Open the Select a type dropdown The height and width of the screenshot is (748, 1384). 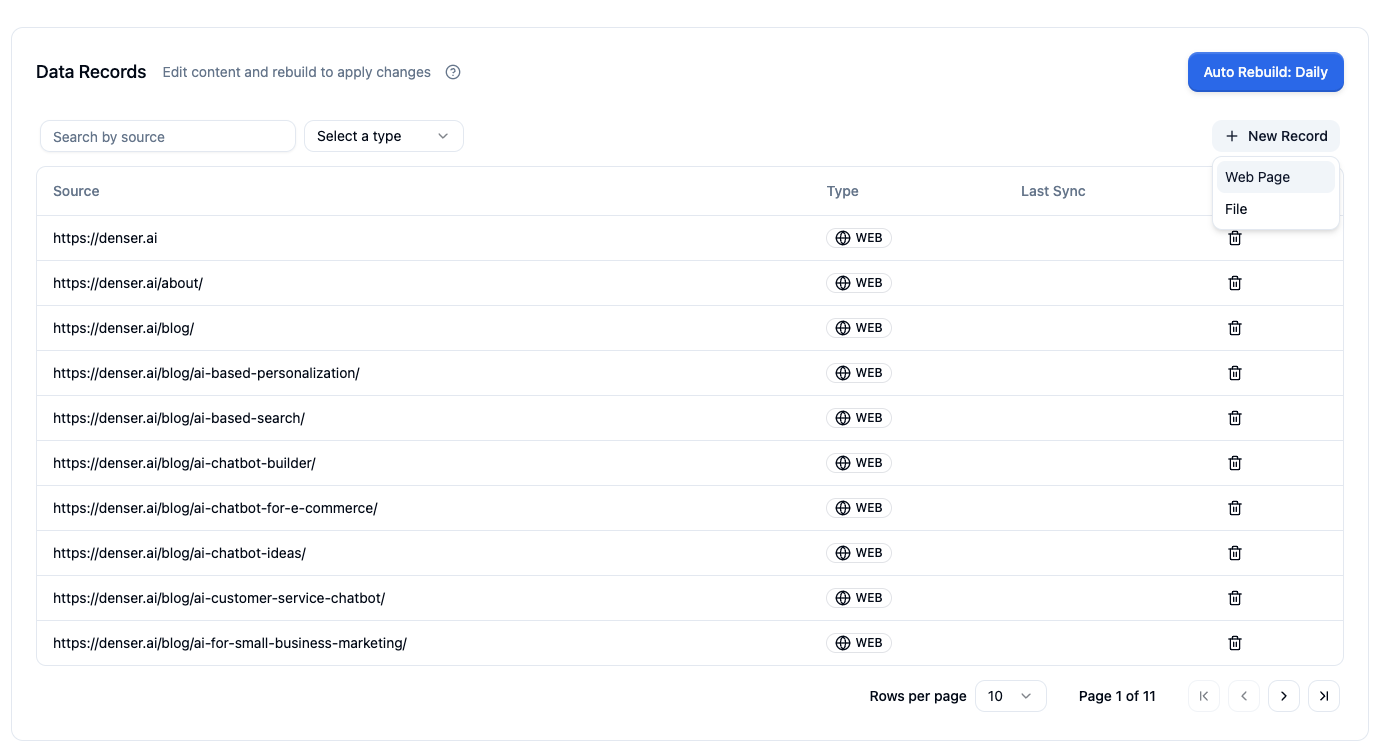tap(384, 136)
